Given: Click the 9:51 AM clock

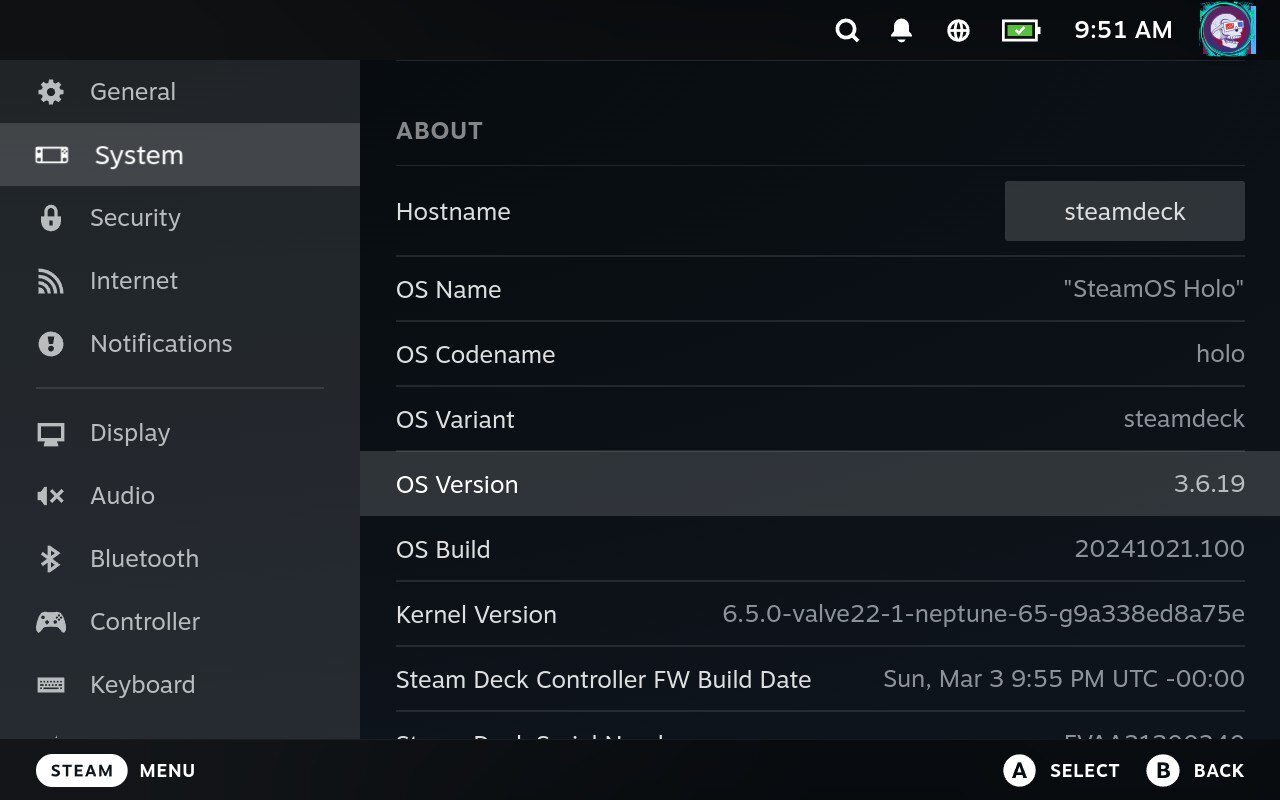Looking at the screenshot, I should (1123, 31).
